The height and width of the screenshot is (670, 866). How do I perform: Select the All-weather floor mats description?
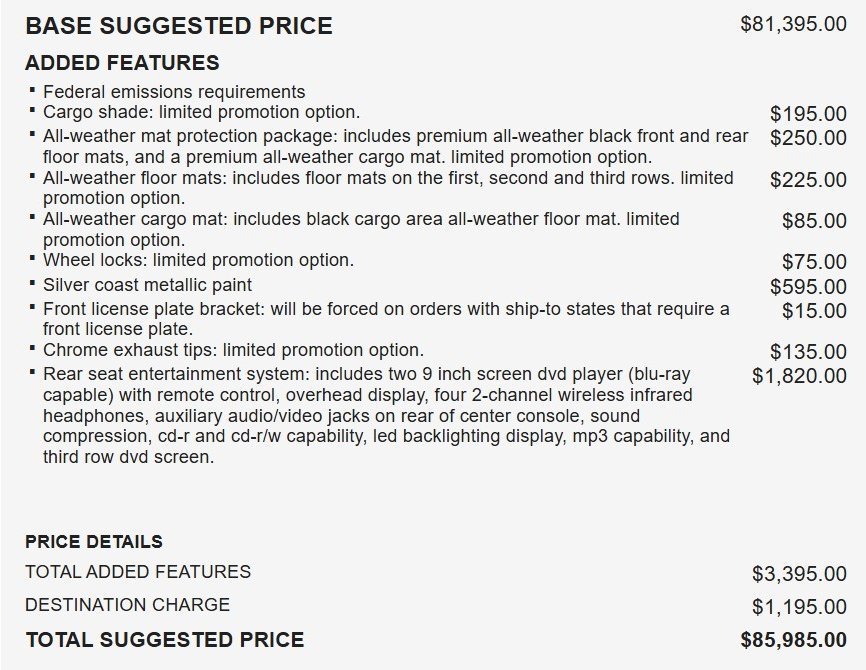click(388, 188)
